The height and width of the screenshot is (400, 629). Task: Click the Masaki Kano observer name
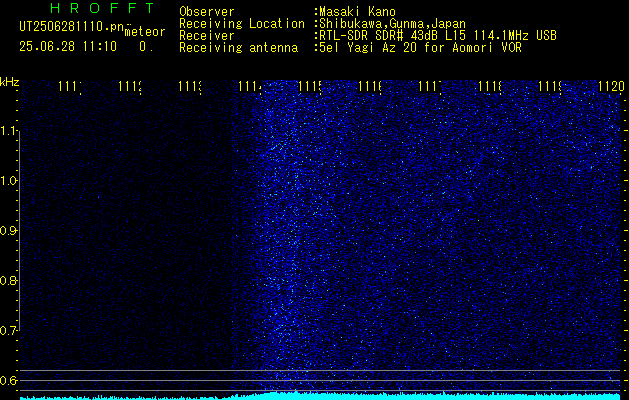point(355,12)
